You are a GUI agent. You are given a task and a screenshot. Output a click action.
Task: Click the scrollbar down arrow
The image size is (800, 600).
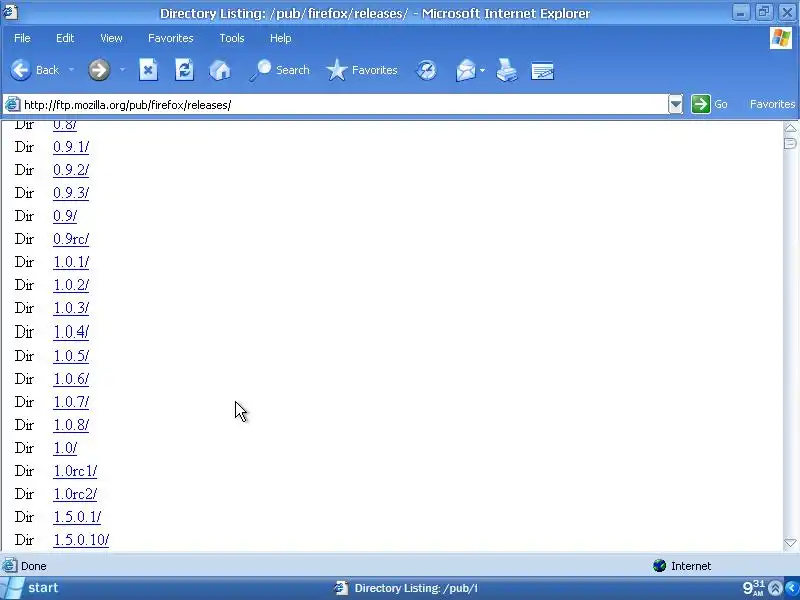790,542
